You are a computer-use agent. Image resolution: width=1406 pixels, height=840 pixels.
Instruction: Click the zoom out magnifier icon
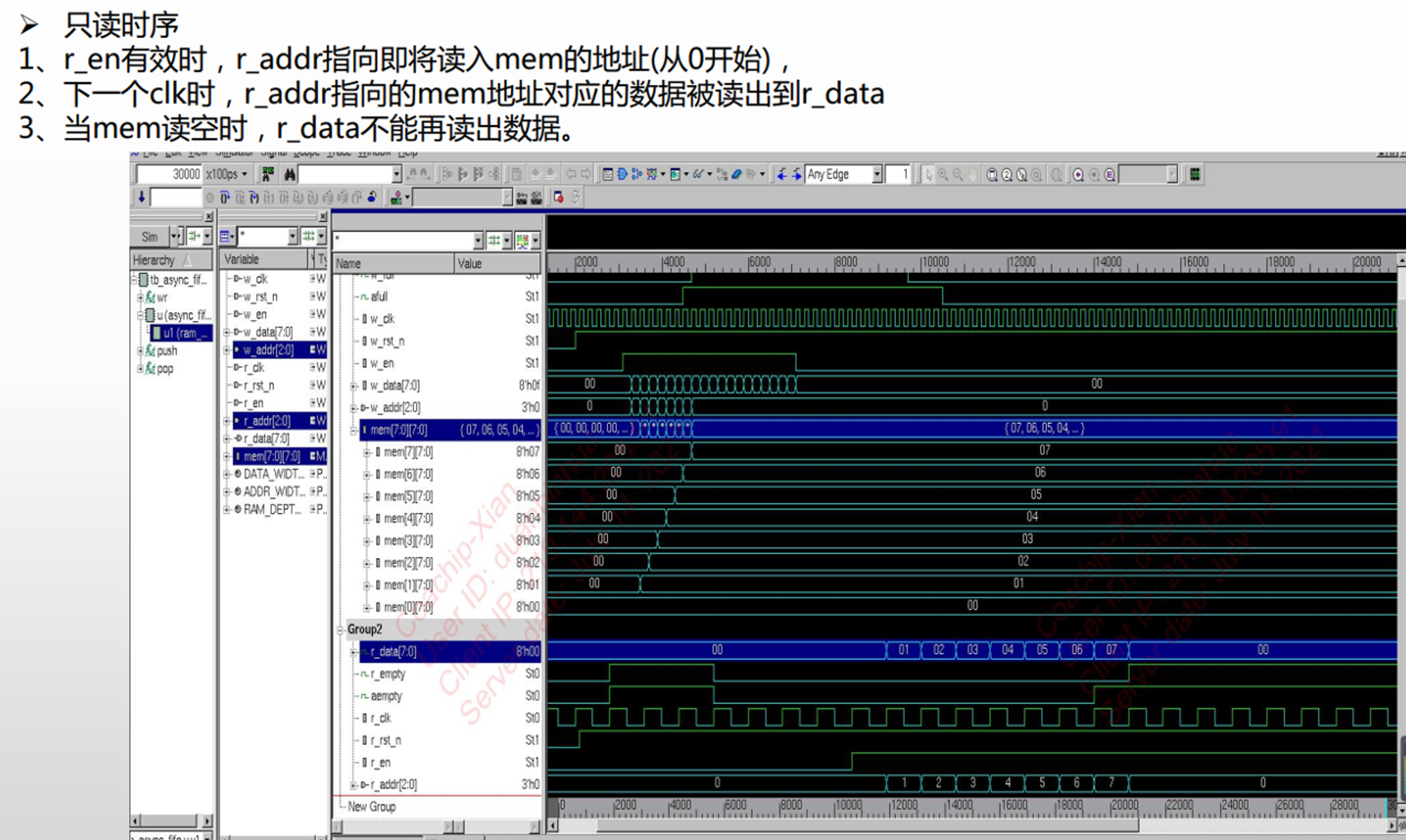pos(957,174)
